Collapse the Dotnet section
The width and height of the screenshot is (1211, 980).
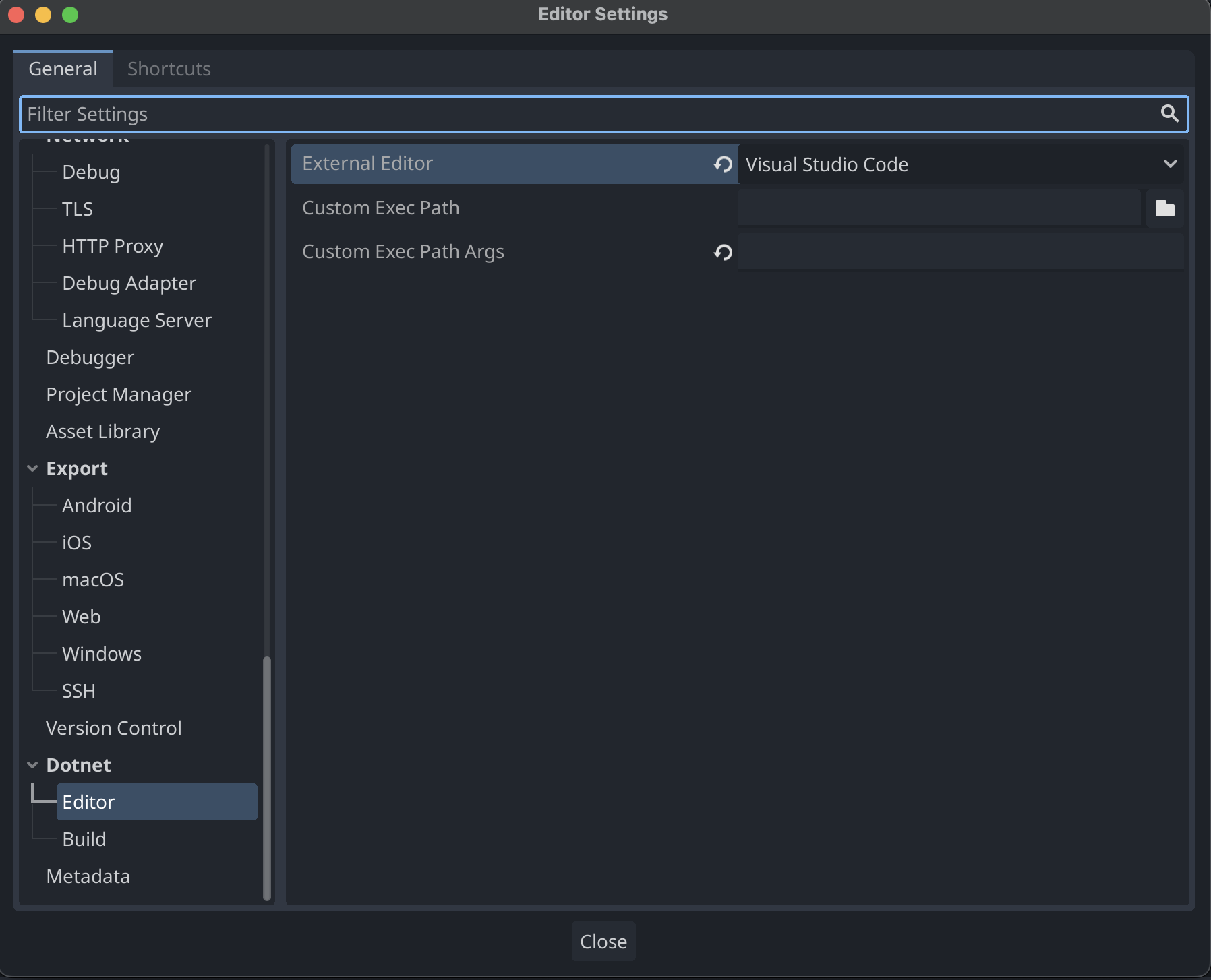(32, 765)
